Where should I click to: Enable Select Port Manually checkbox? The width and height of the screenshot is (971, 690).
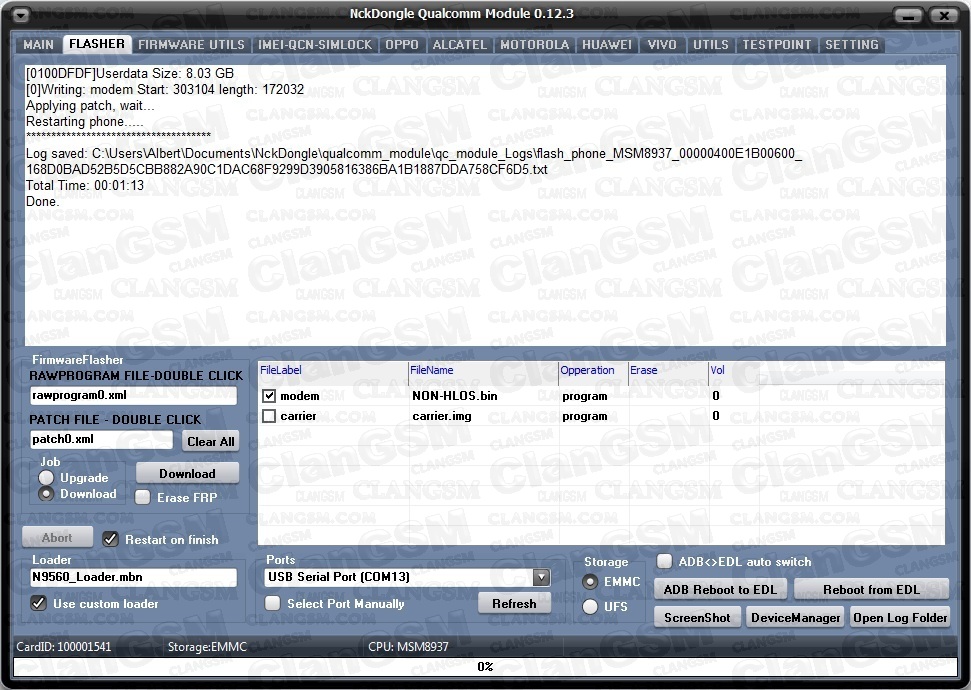272,603
